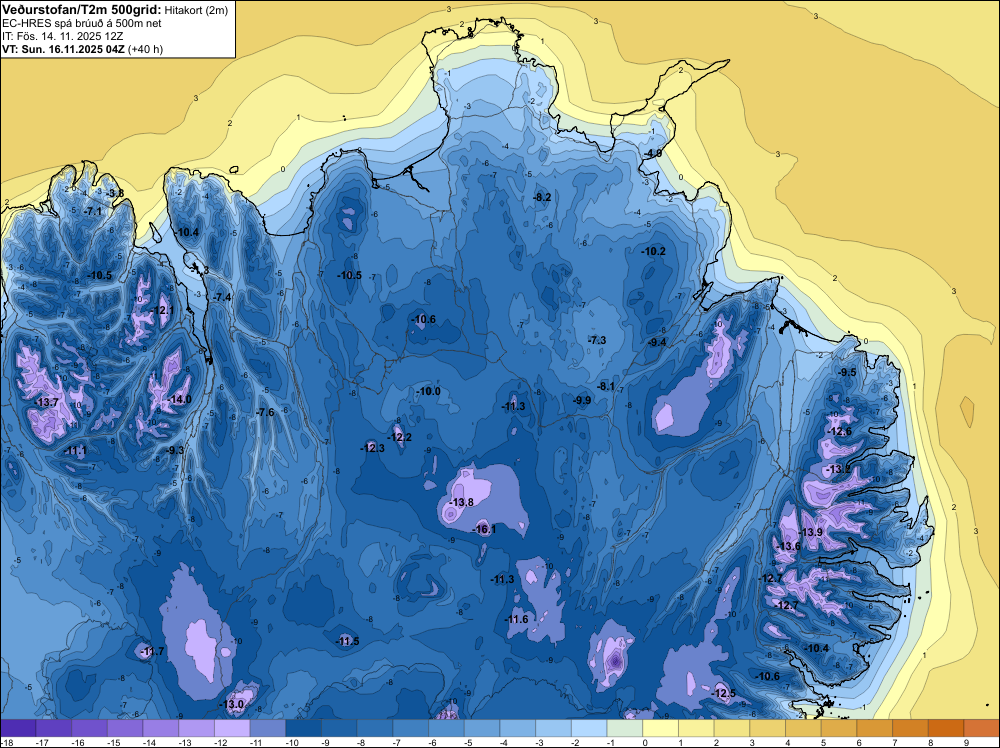The height and width of the screenshot is (748, 1000).
Task: Click the pale green legend swatch between -1 and 0
Action: (x=624, y=728)
